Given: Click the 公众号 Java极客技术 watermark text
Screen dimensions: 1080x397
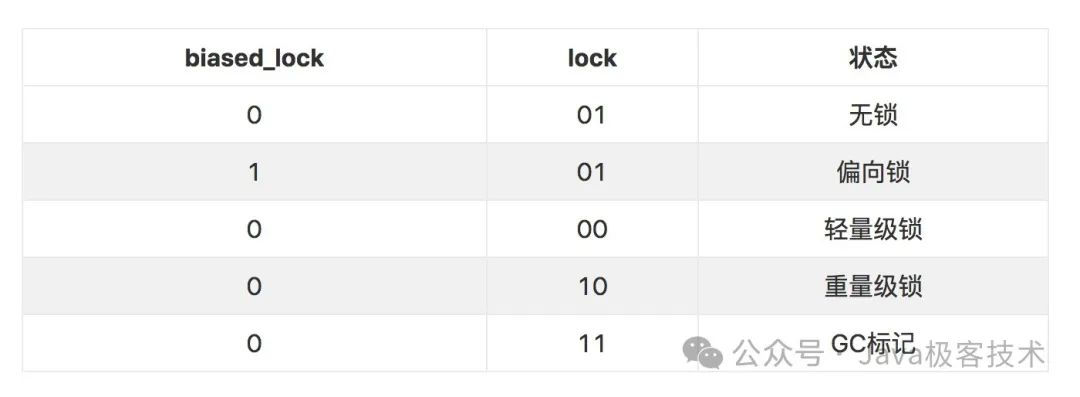Looking at the screenshot, I should pos(889,354).
